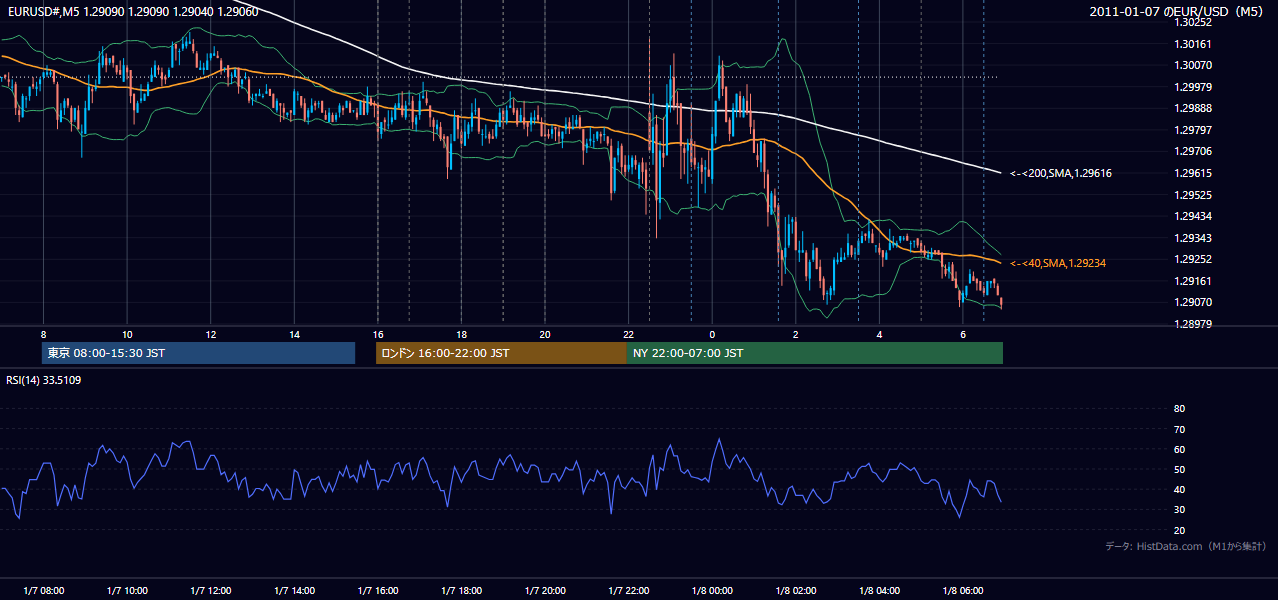The width and height of the screenshot is (1278, 600).
Task: Click the 1/7 20:00 time axis label
Action: coord(544,591)
